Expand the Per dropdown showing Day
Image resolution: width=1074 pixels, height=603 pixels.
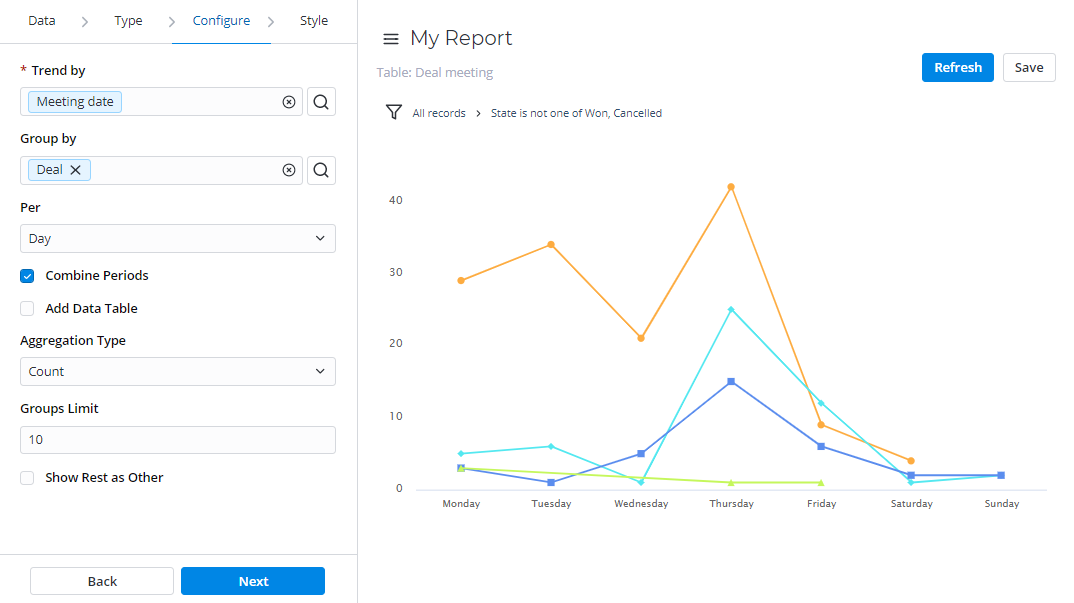[177, 239]
